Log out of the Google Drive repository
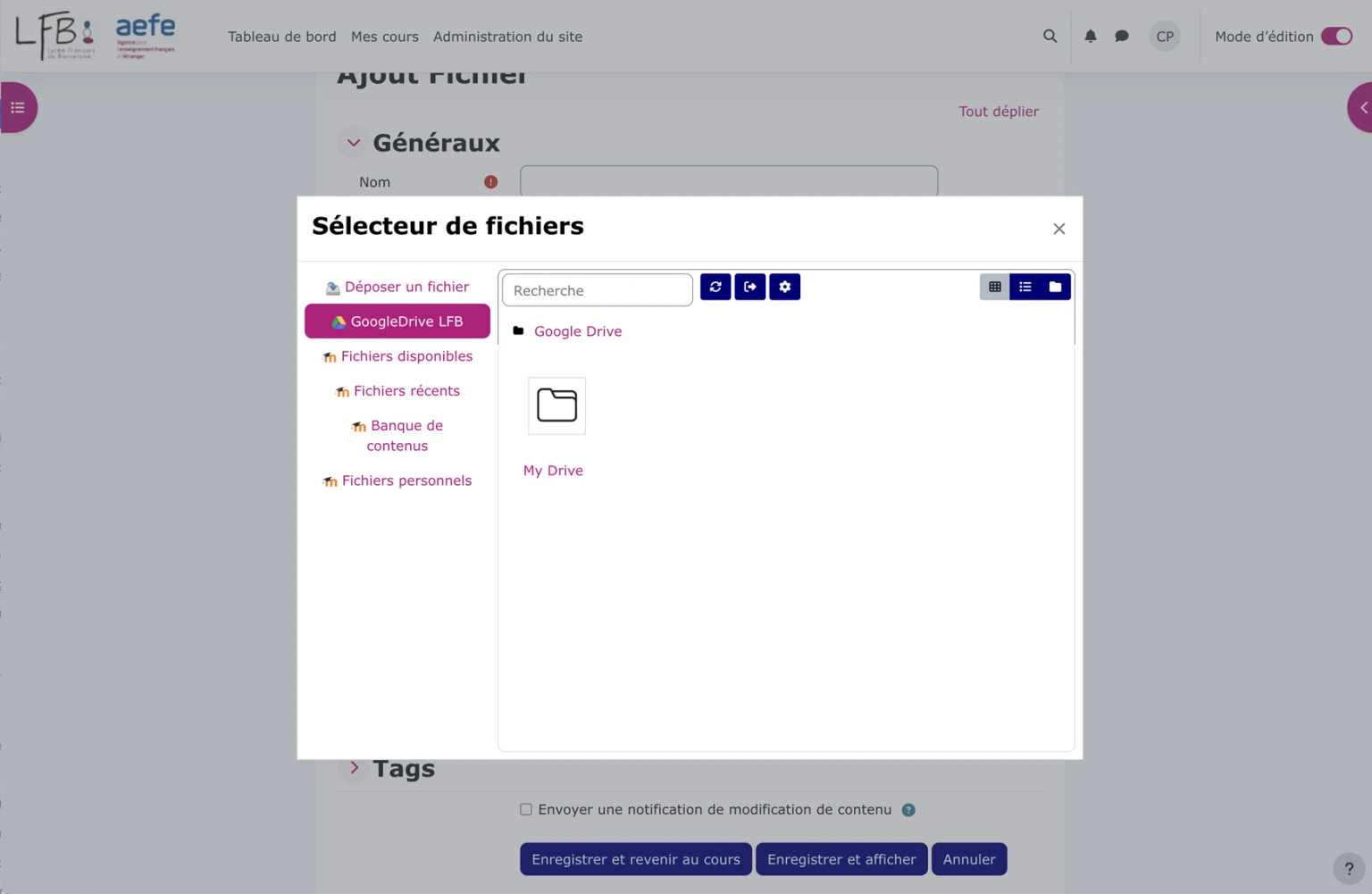Screen dimensions: 1372x894 click(x=750, y=287)
